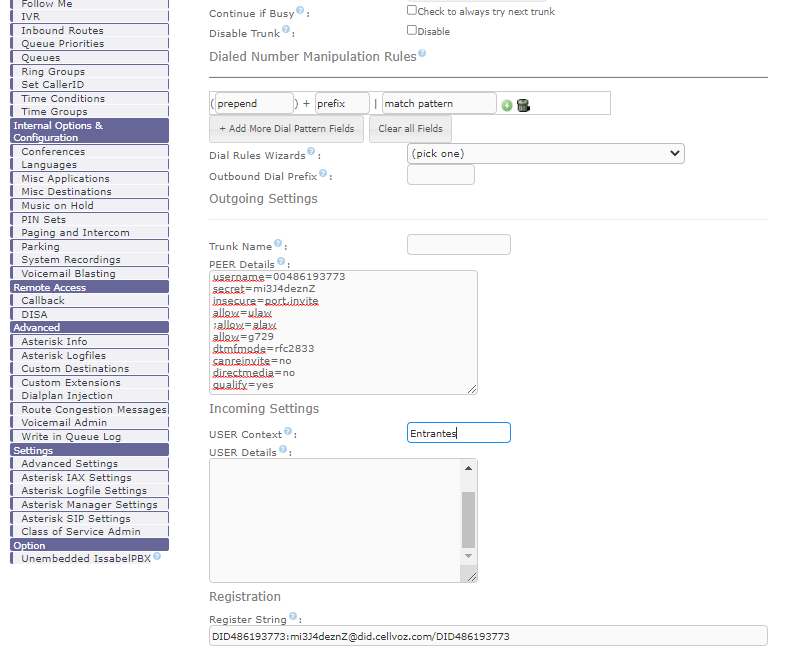Click the USER Context field containing Entrantes
Image resolution: width=786 pixels, height=663 pixels.
(459, 433)
